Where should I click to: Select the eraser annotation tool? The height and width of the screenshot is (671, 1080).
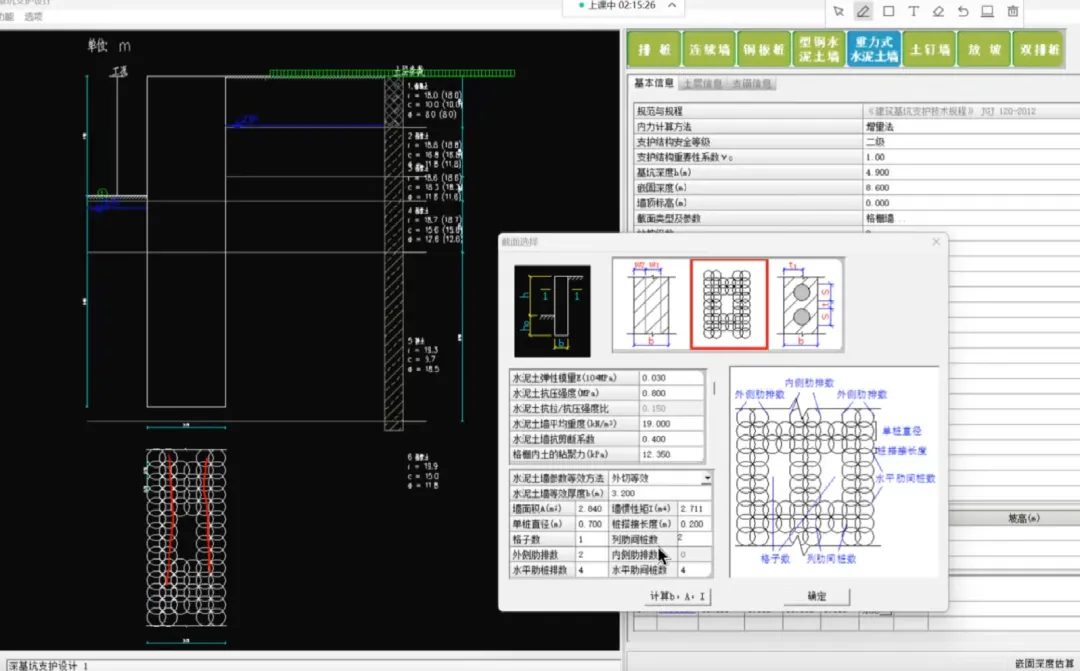click(938, 11)
